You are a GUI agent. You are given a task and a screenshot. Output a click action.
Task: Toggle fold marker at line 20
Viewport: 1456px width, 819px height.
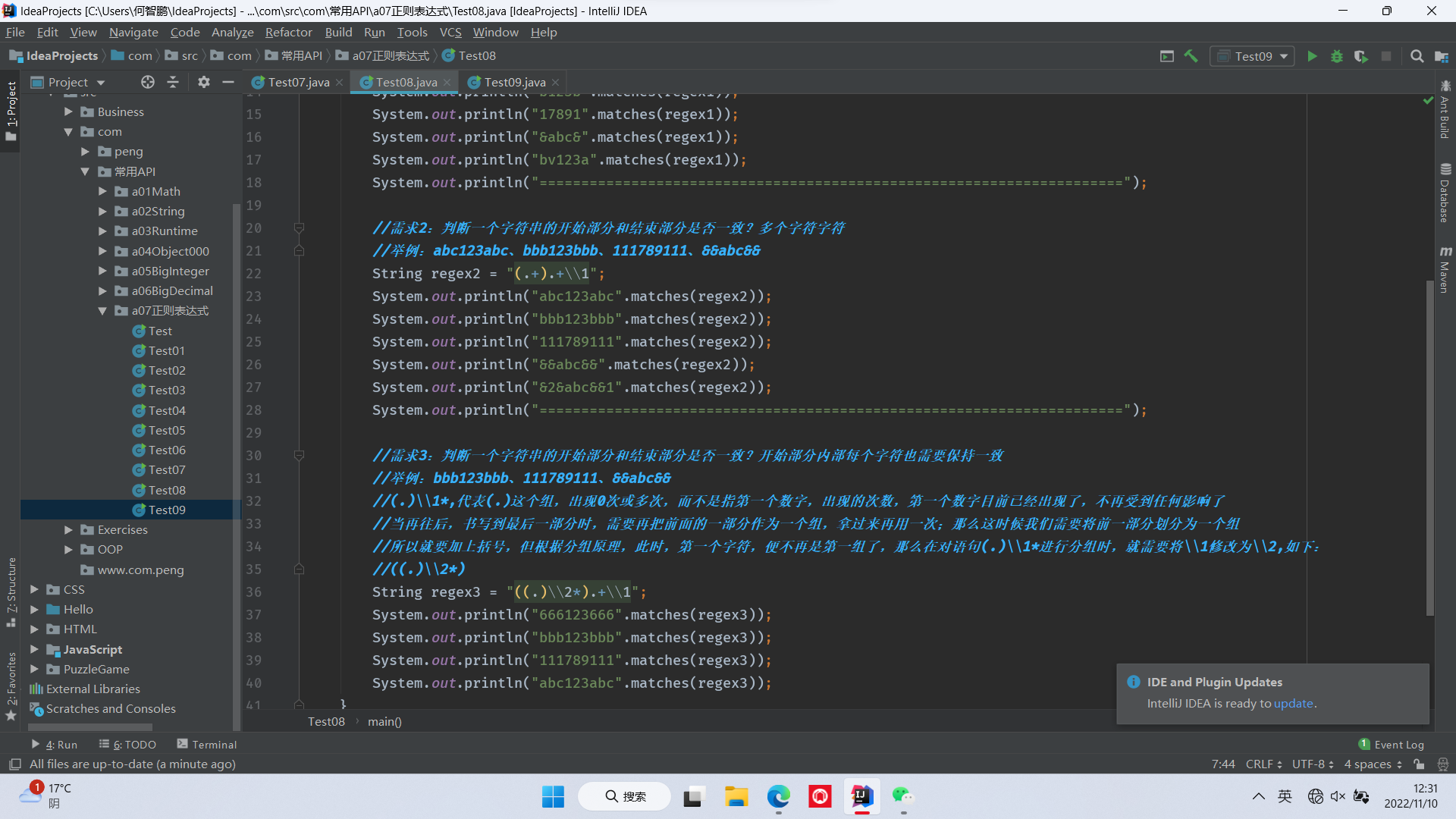click(x=299, y=227)
